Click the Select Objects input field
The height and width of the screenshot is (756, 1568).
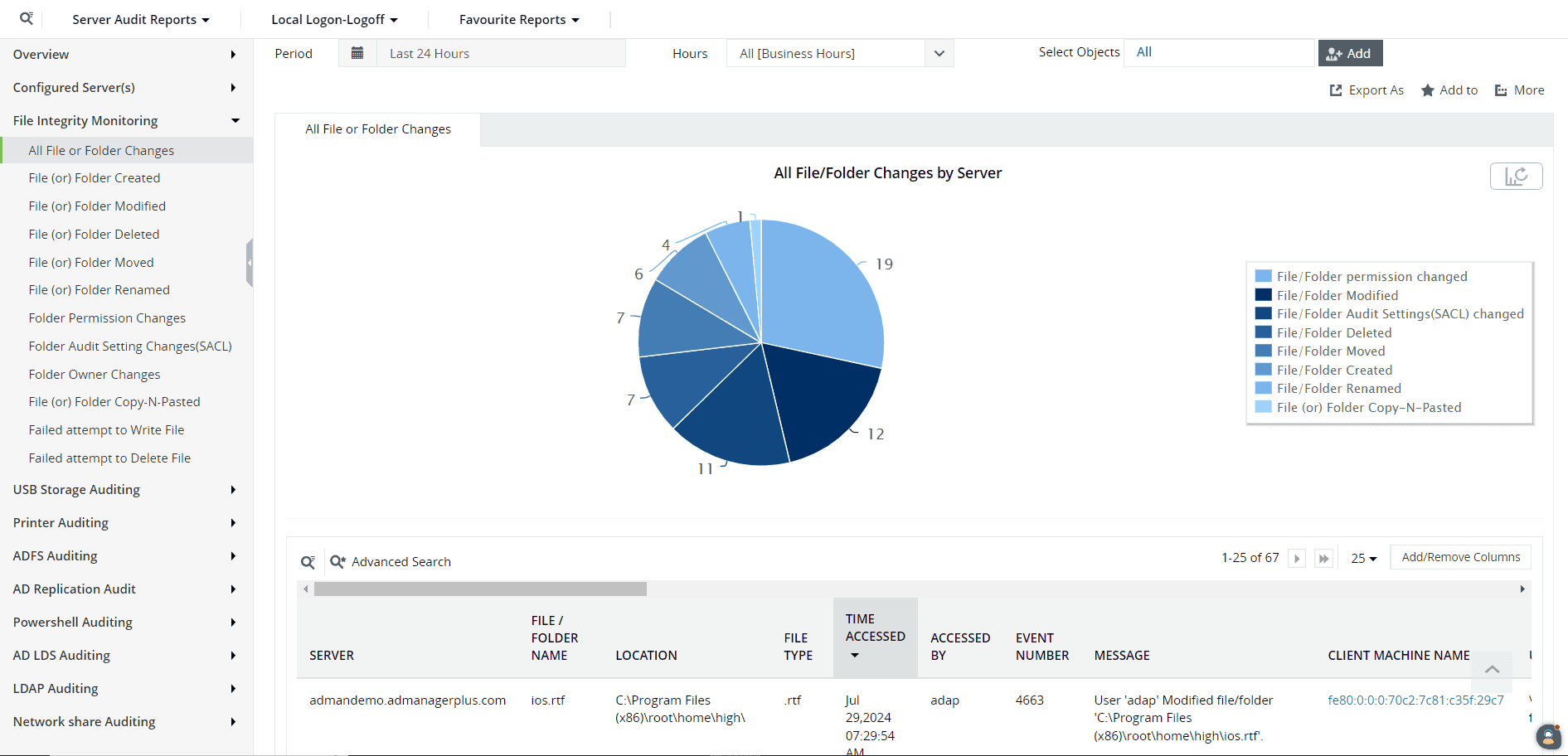pos(1219,52)
